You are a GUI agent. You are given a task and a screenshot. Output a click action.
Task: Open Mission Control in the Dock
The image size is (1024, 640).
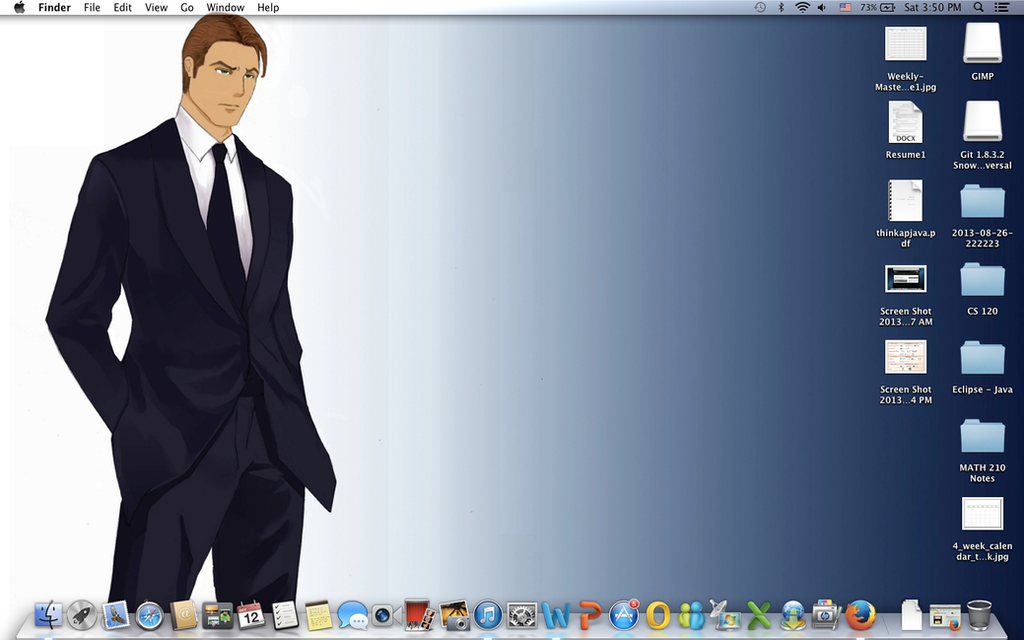click(217, 615)
